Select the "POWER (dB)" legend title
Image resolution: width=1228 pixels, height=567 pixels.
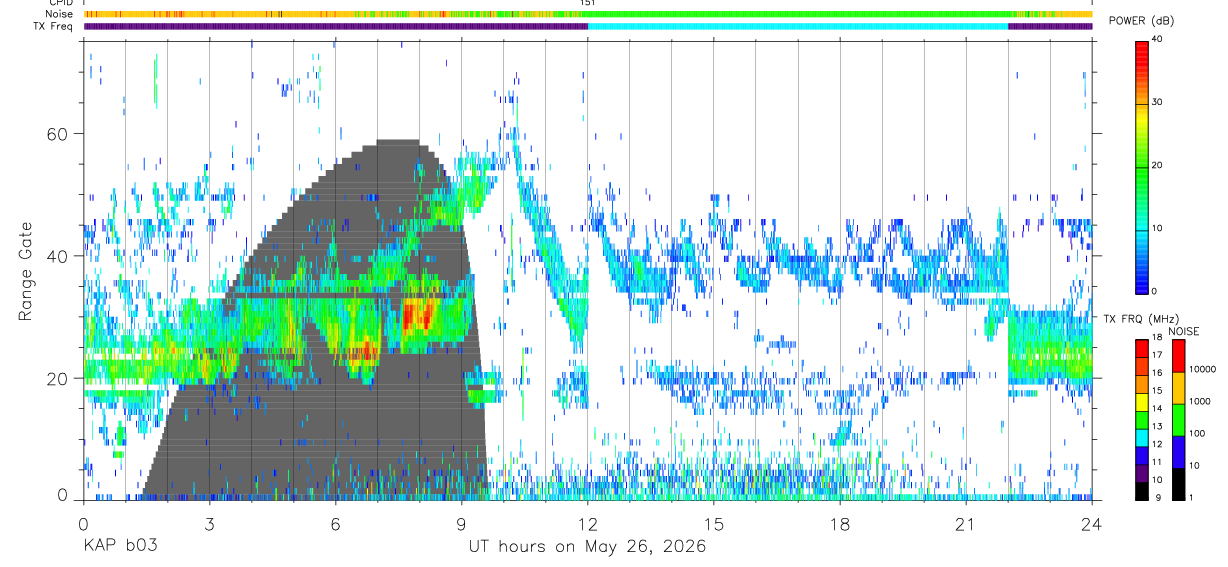tap(1142, 21)
